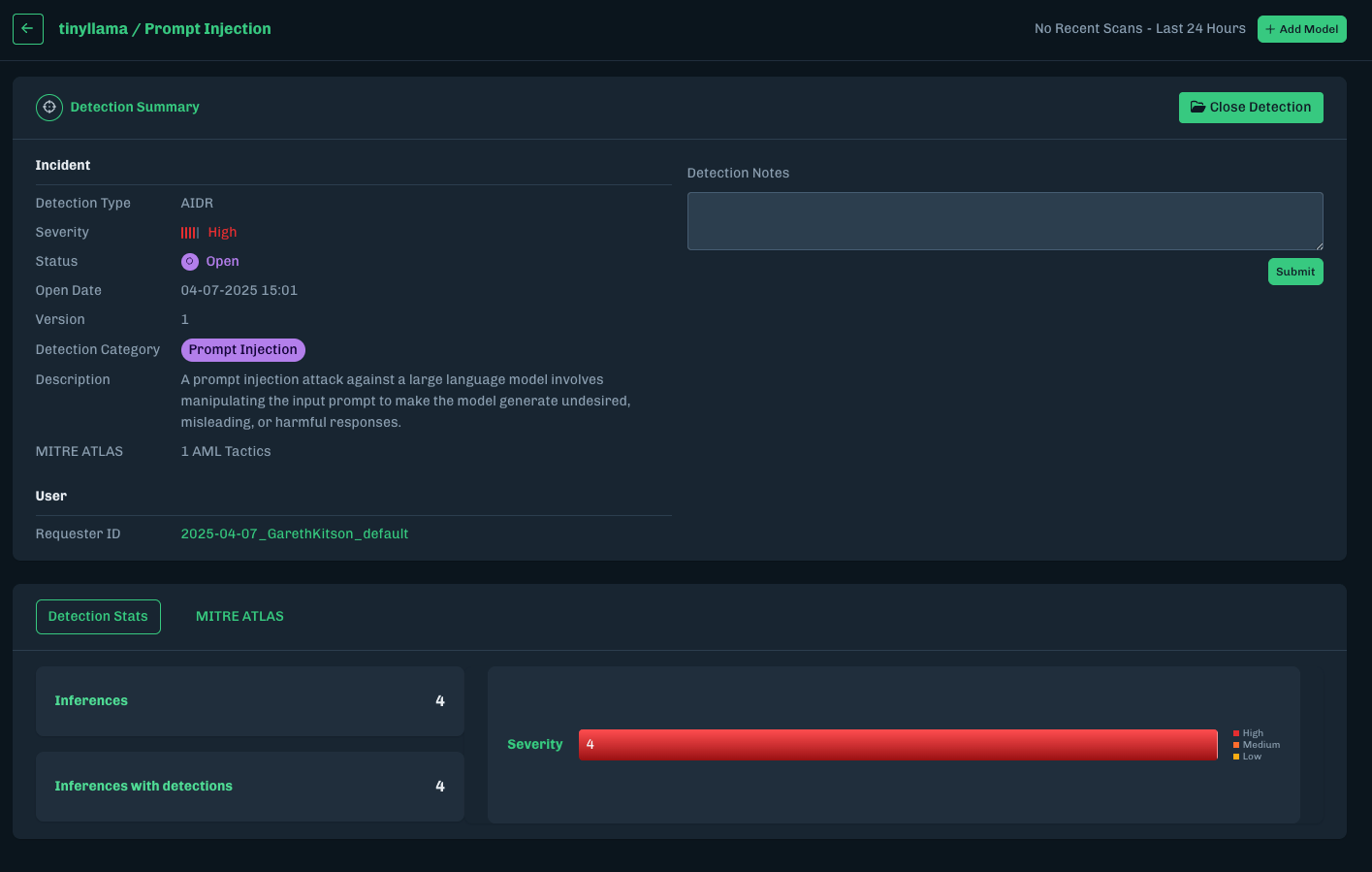Click the Detection Category label

pyautogui.click(x=98, y=350)
